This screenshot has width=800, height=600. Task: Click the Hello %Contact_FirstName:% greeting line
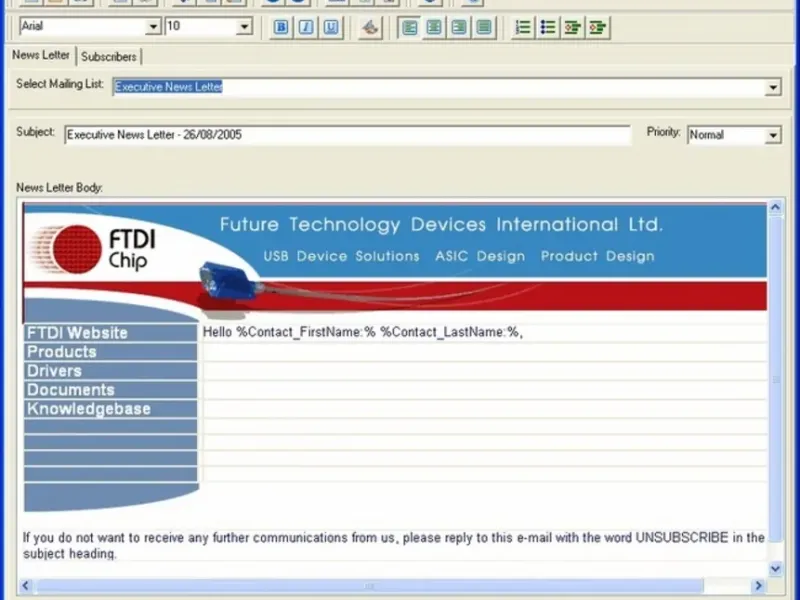(x=363, y=332)
